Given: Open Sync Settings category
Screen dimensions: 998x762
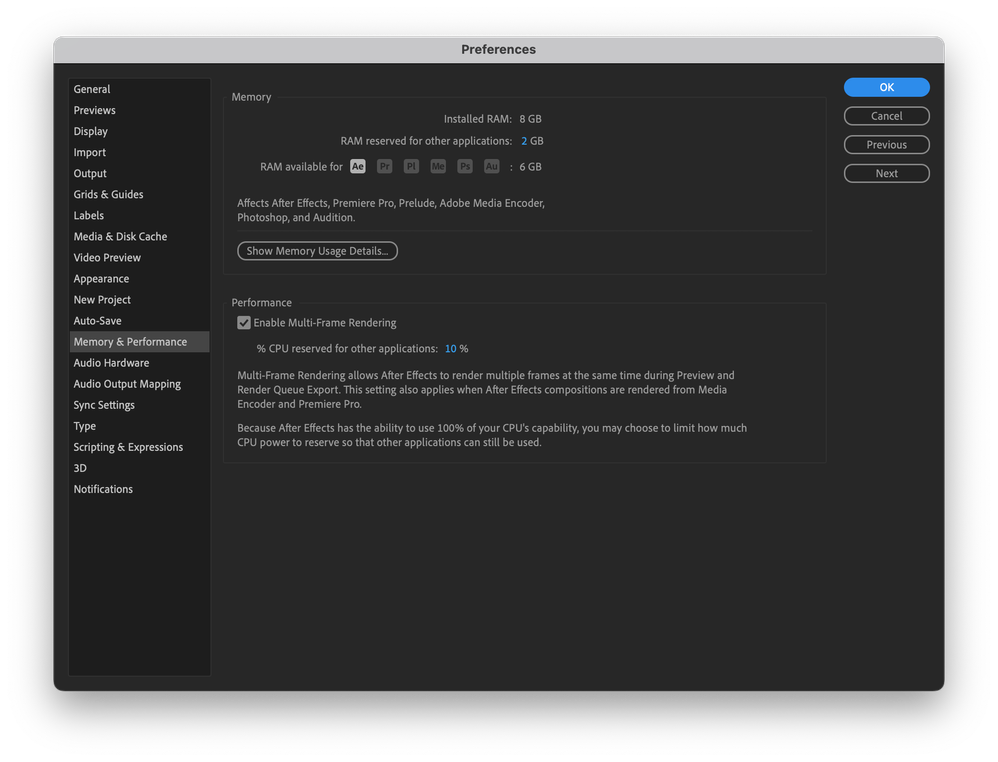Looking at the screenshot, I should [x=139, y=405].
